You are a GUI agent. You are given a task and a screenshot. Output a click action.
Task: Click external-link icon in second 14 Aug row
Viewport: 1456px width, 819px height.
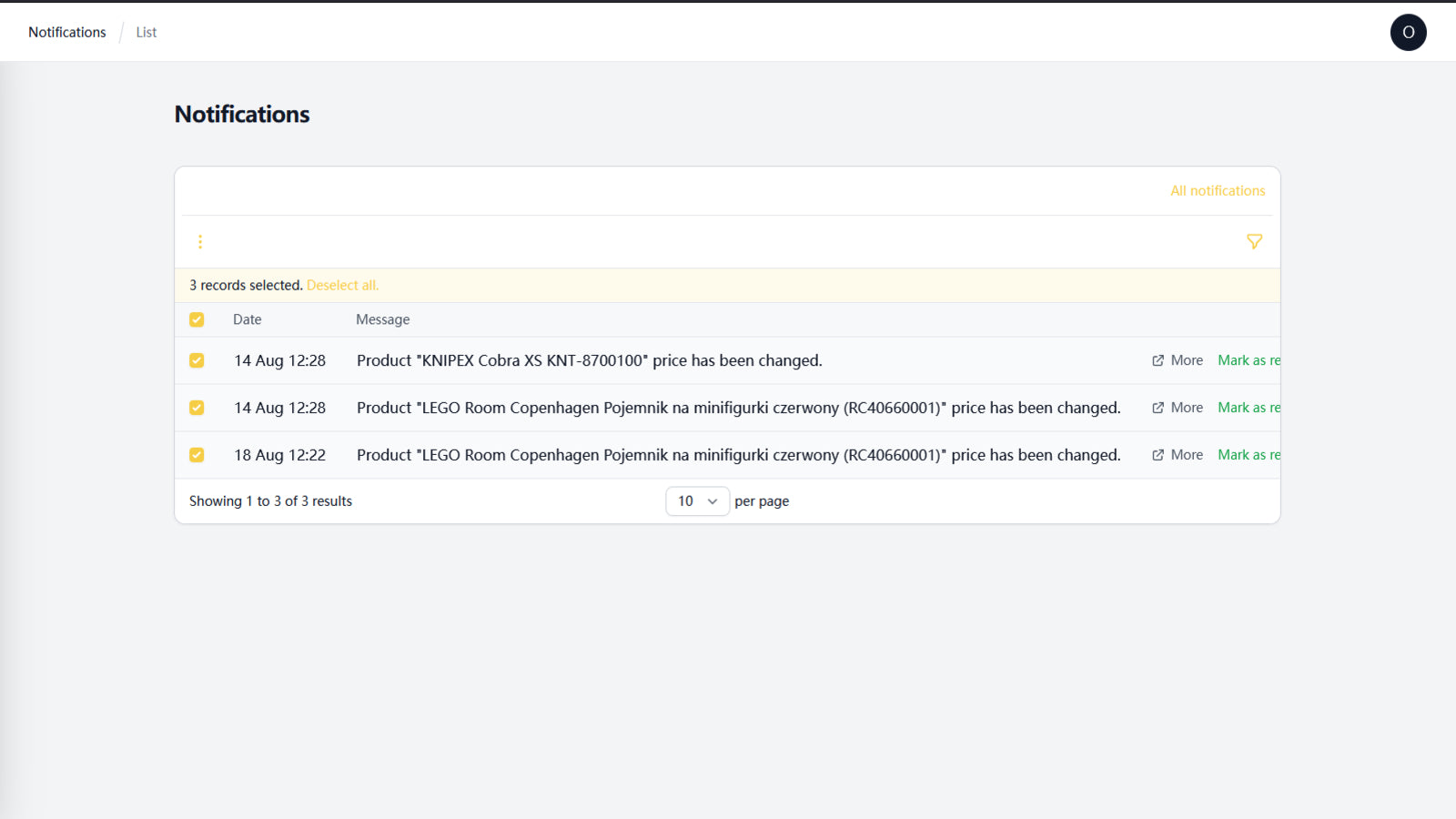click(1158, 408)
